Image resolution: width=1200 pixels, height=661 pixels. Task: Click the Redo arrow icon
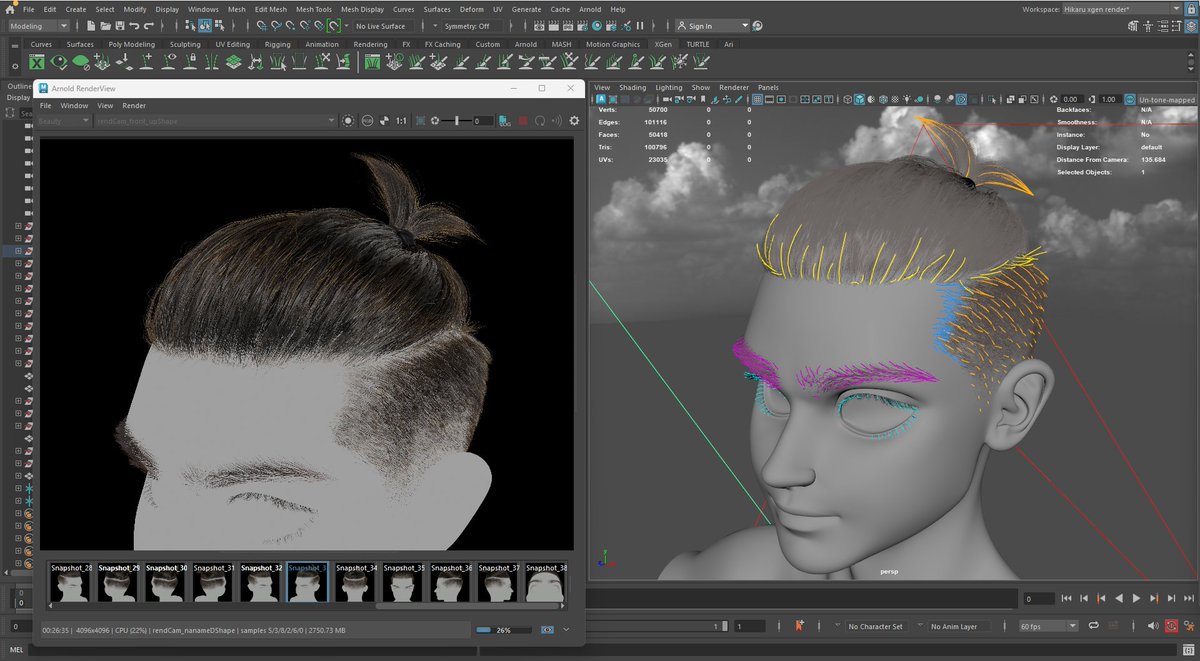pyautogui.click(x=148, y=25)
